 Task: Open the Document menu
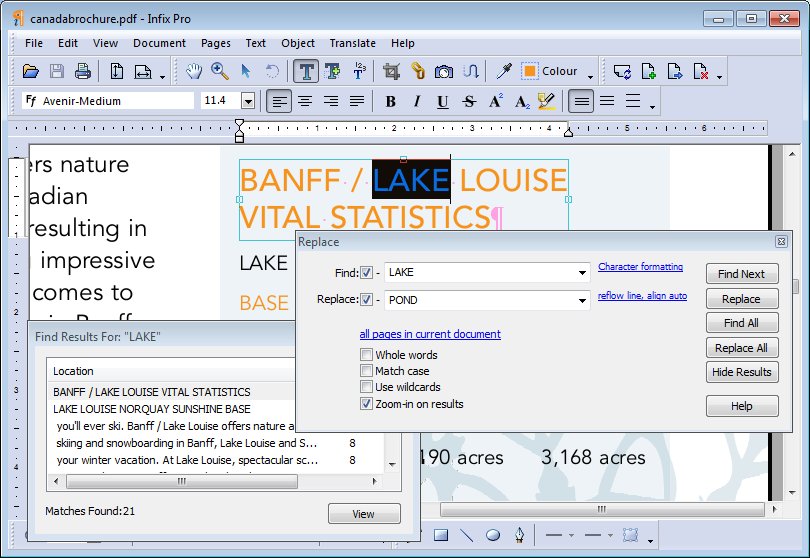coord(159,43)
